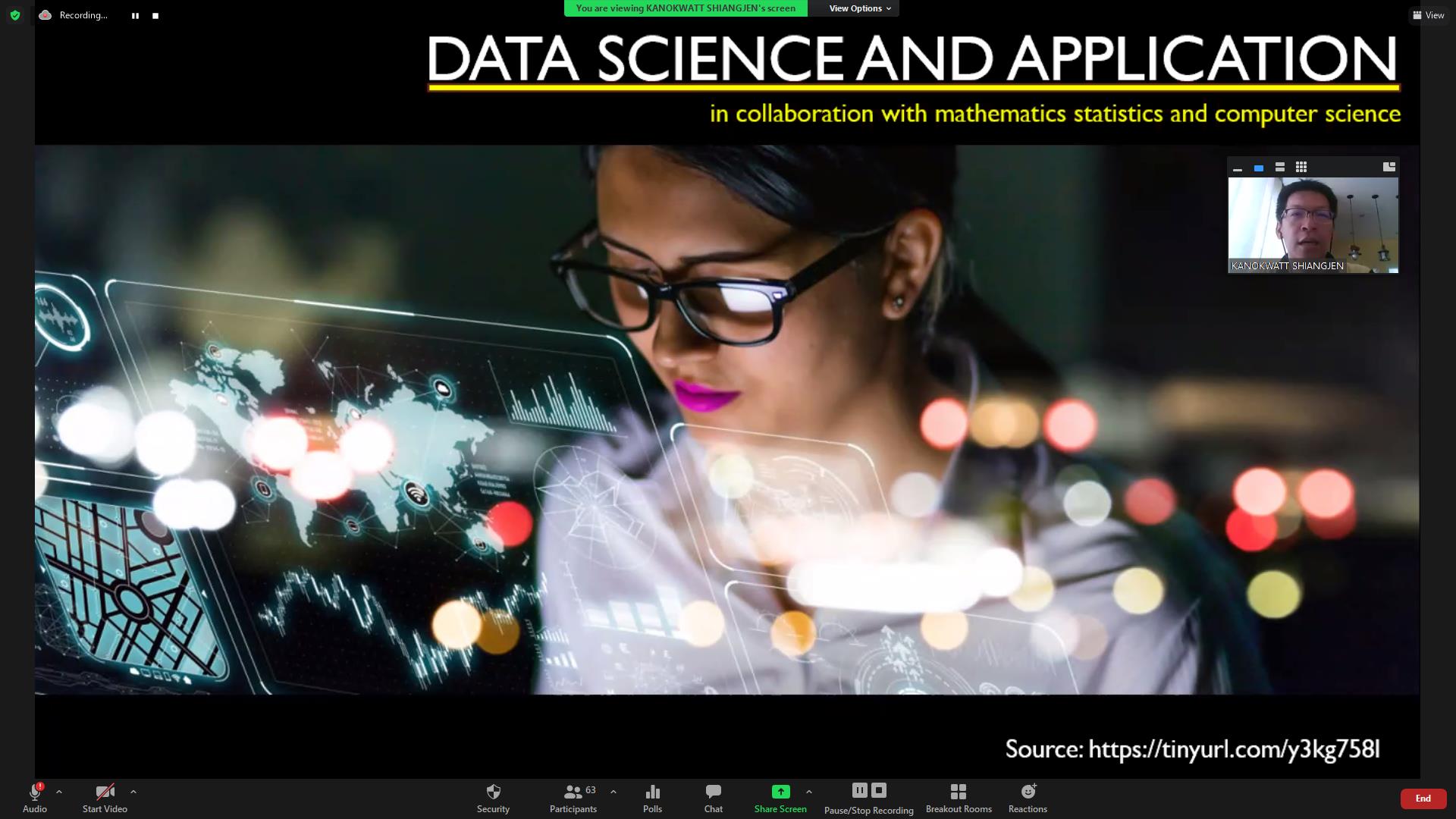The image size is (1456, 819).
Task: Open the Participants panel
Action: [573, 799]
